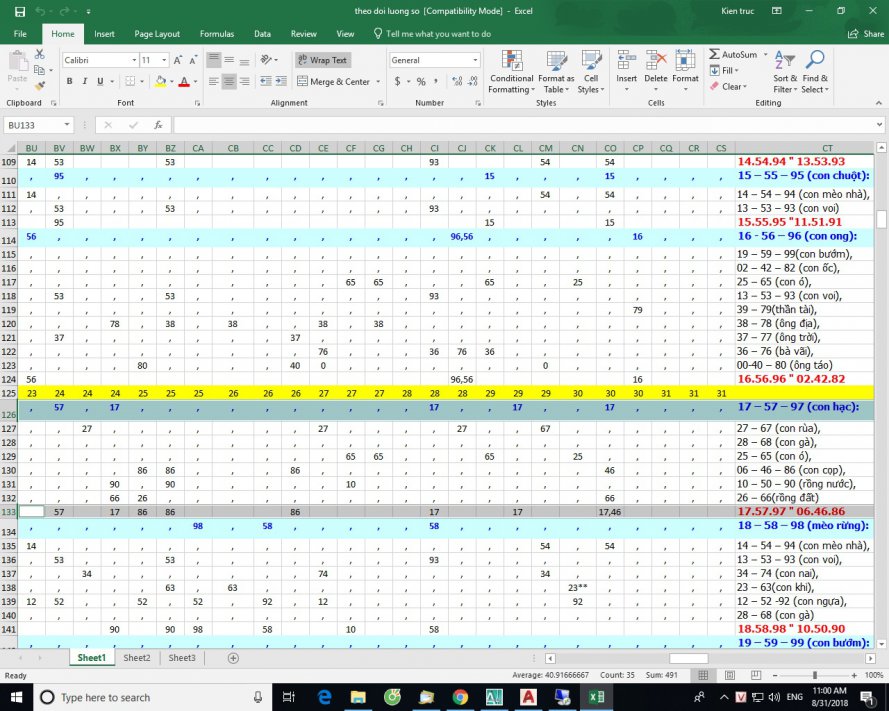889x711 pixels.
Task: Open the Calibri font name dropdown
Action: (x=133, y=60)
